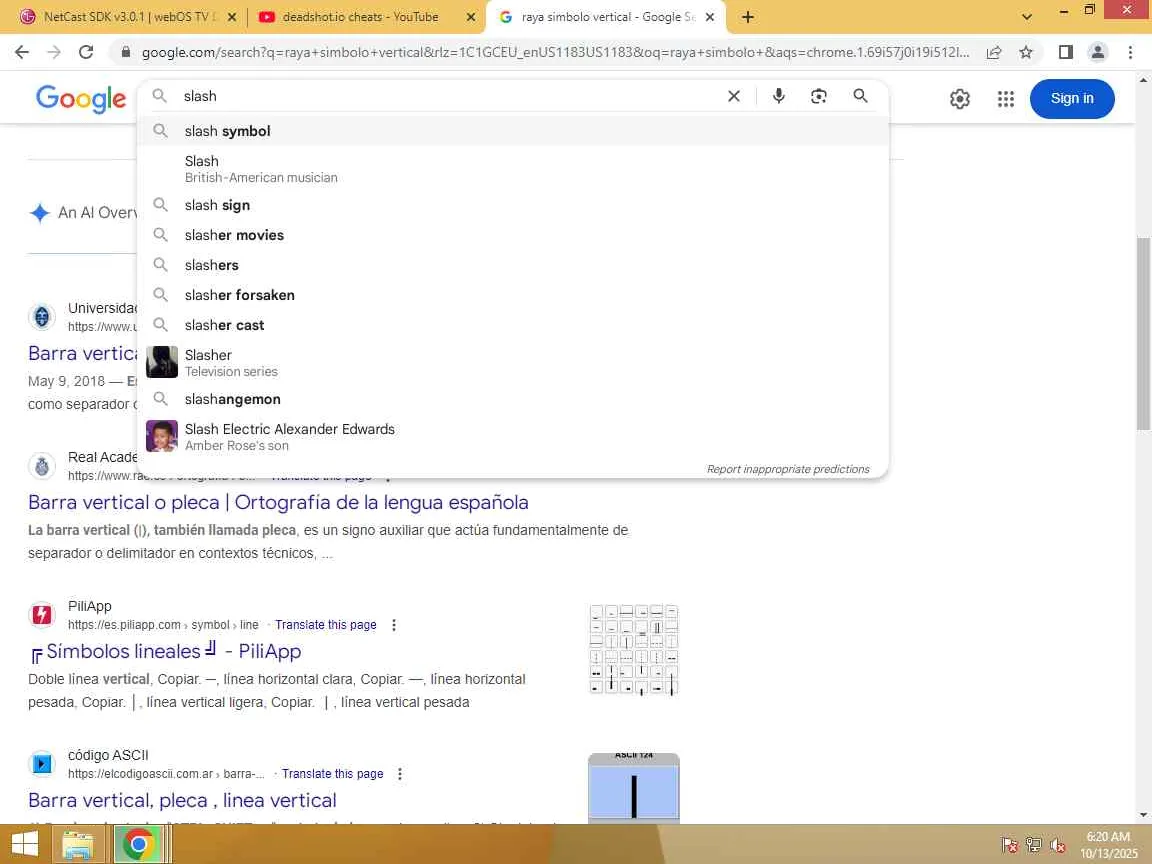Open the tab search chevron in title bar
This screenshot has height=864, width=1152.
(1026, 17)
